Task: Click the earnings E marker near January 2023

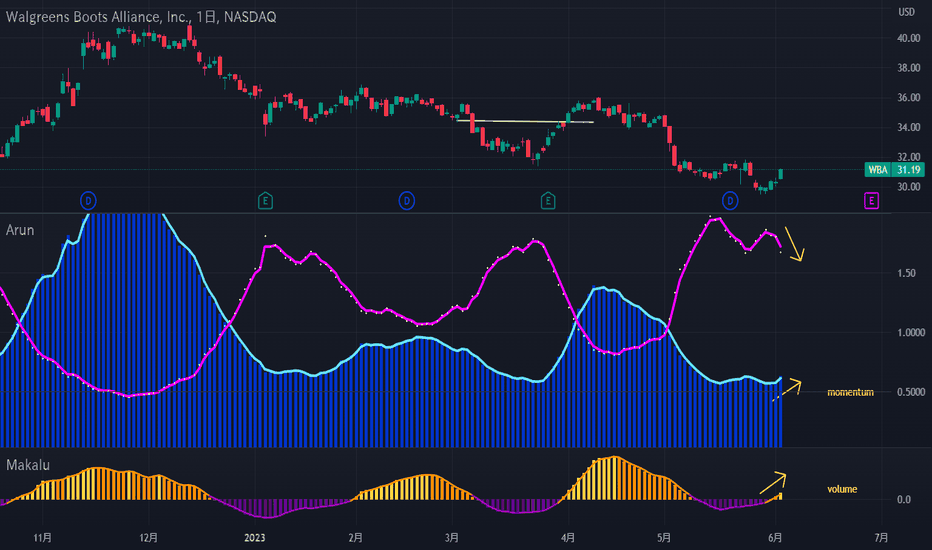Action: click(x=266, y=201)
